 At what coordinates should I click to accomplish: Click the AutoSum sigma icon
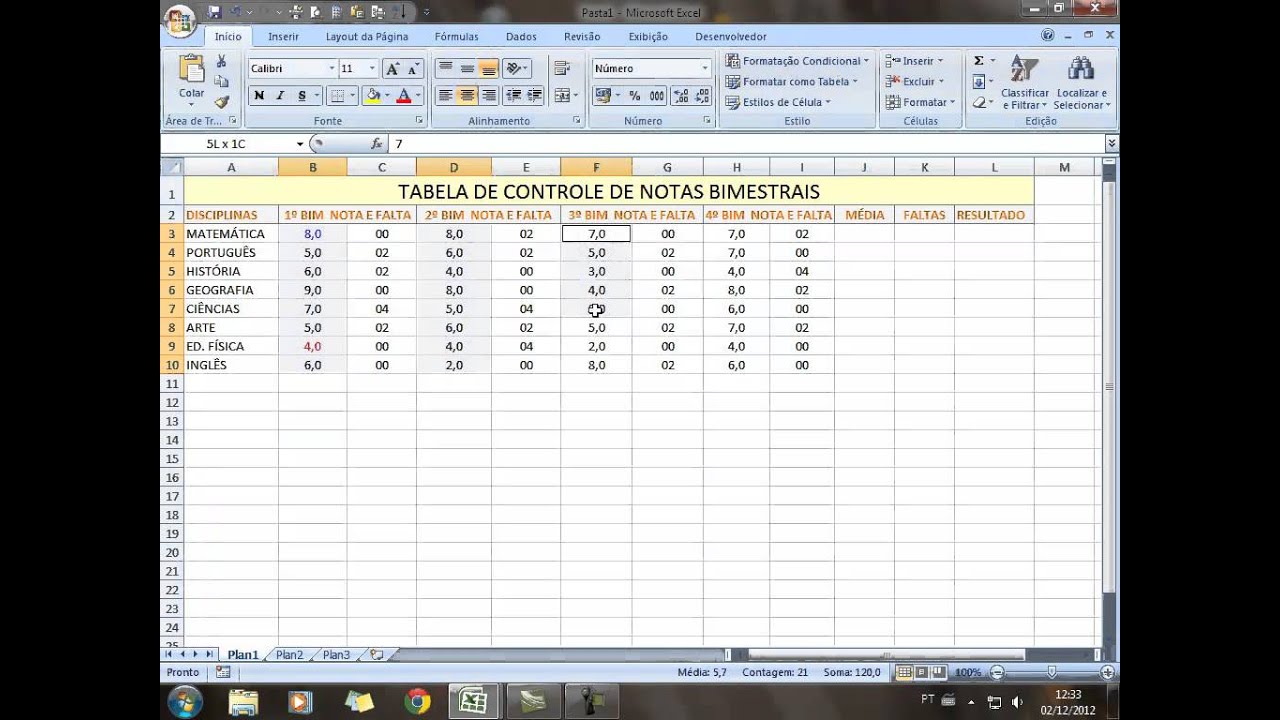tap(979, 61)
